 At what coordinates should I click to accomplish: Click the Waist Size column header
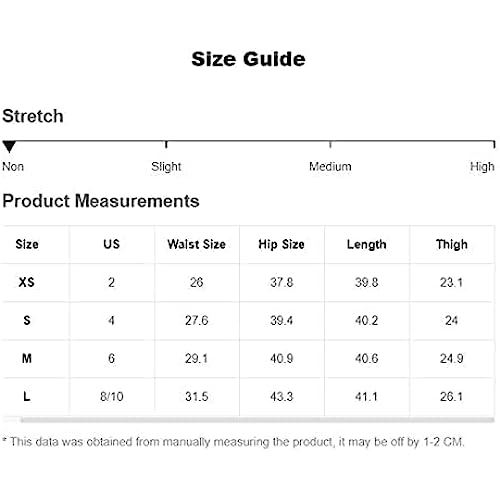[x=197, y=244]
